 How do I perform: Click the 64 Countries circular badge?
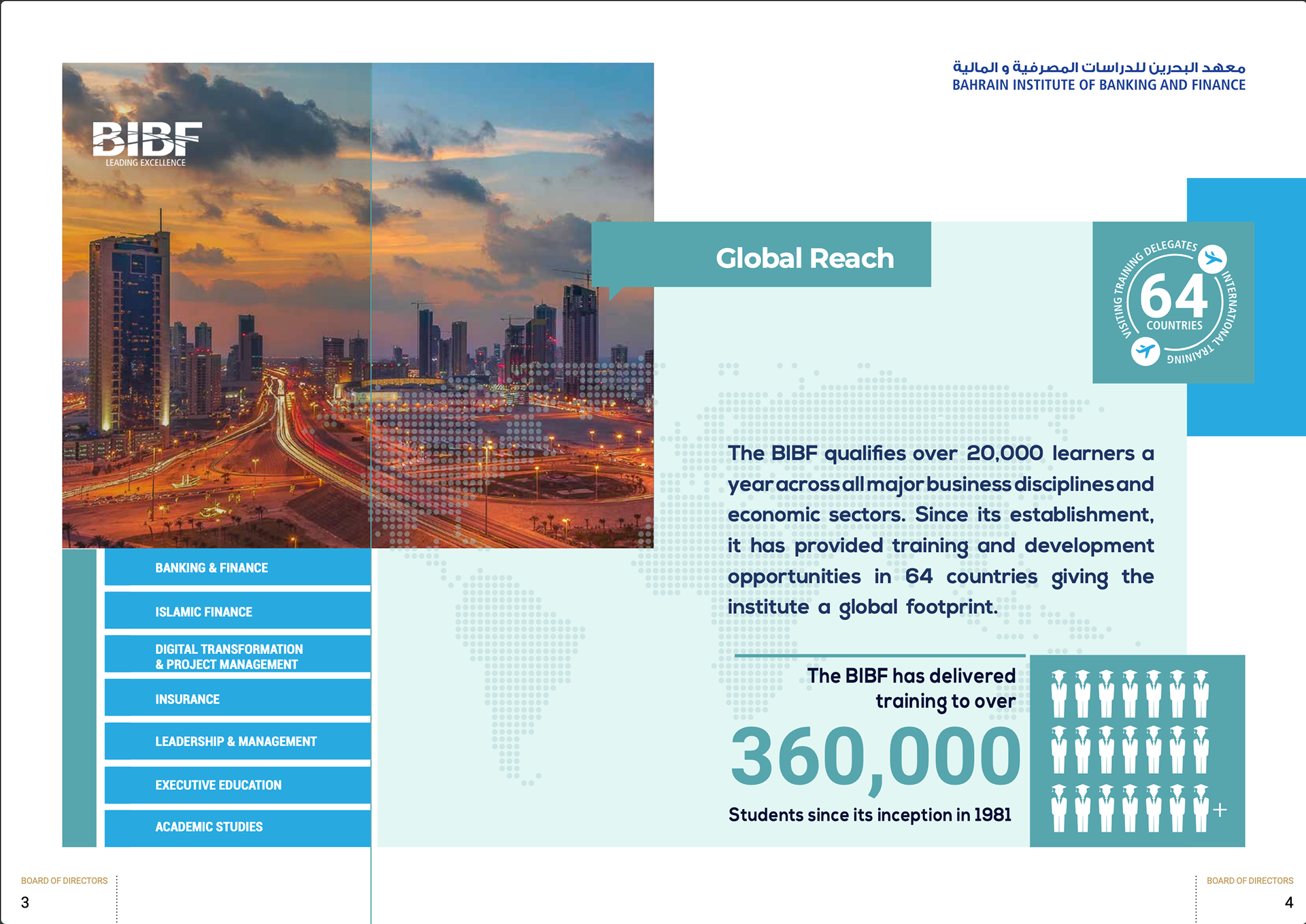click(1173, 303)
